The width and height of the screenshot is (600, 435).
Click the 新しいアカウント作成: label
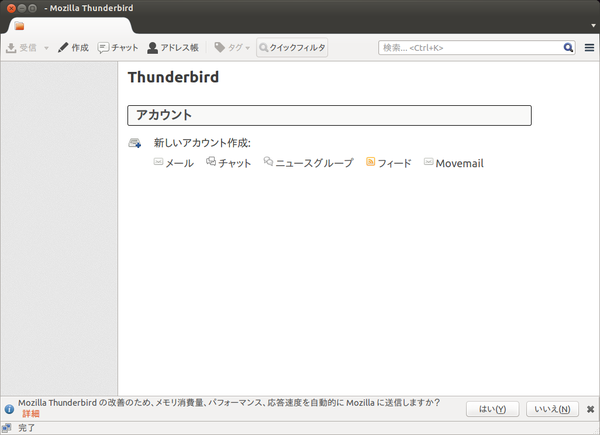pos(202,143)
